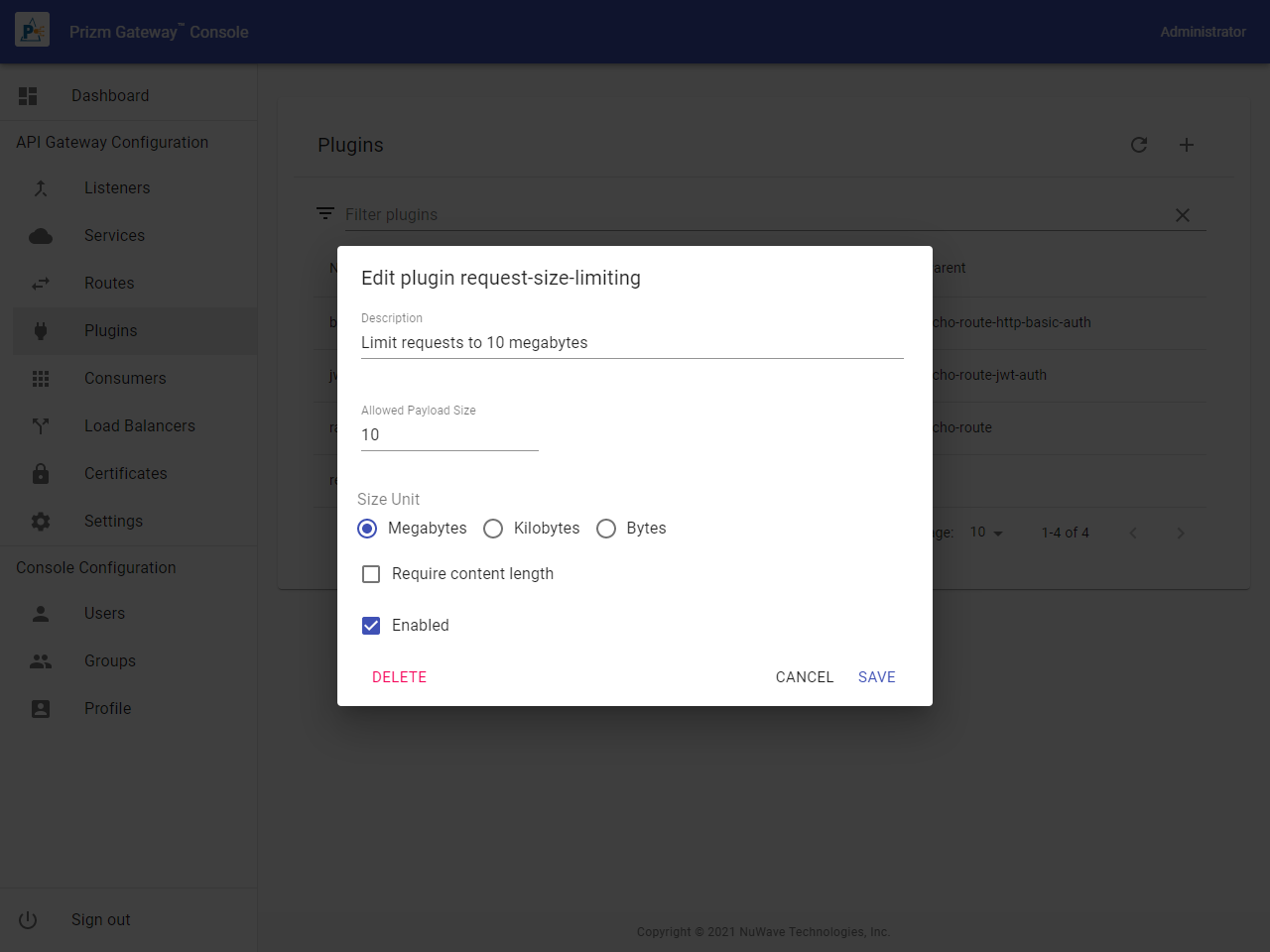1270x952 pixels.
Task: Check Require content length option
Action: pos(371,574)
